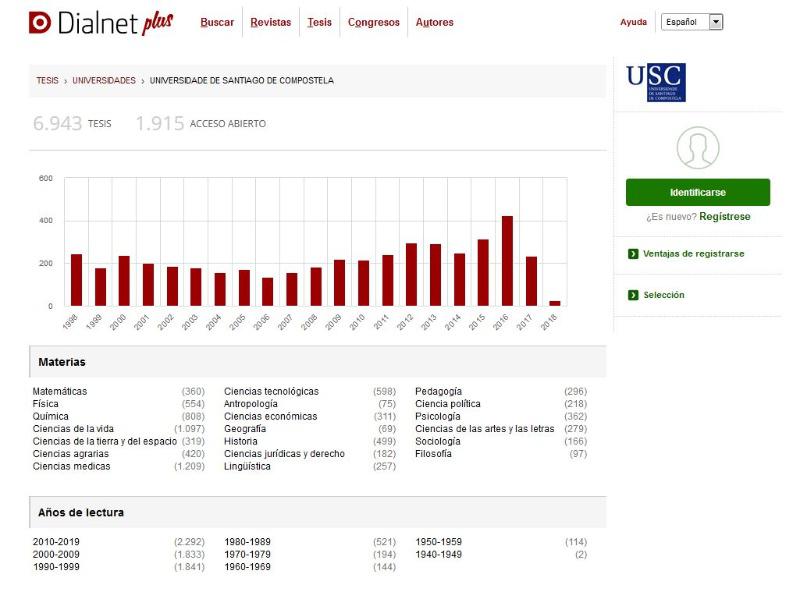Filter by Ciencias médicas subject
Screen dimensions: 800x592
pos(71,466)
